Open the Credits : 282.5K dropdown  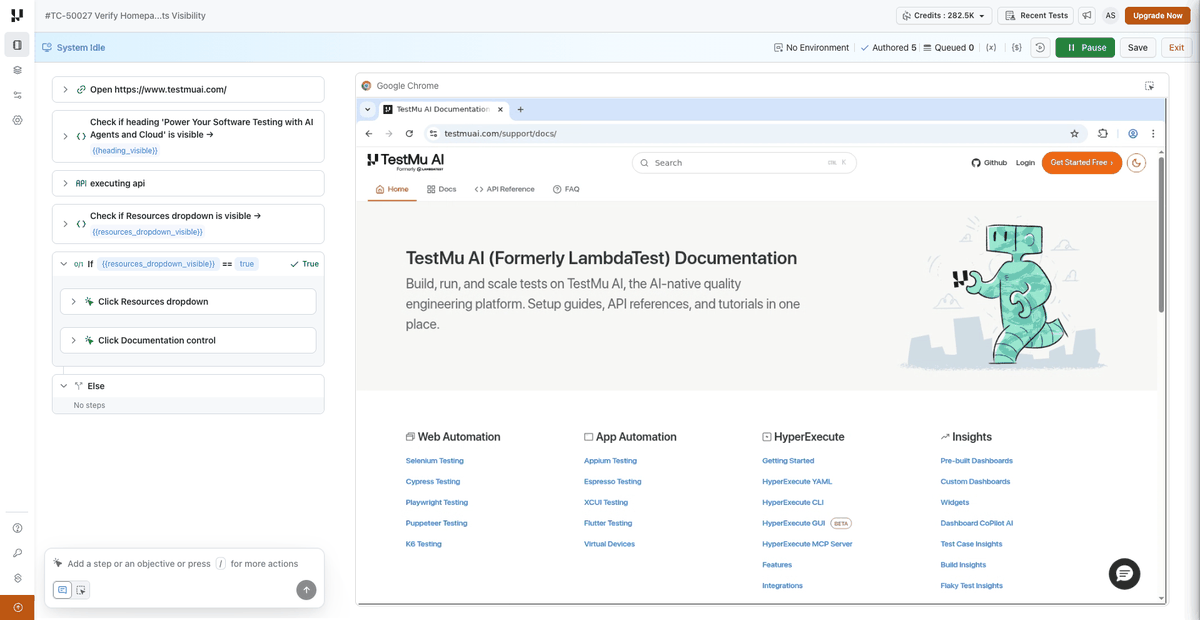[944, 15]
